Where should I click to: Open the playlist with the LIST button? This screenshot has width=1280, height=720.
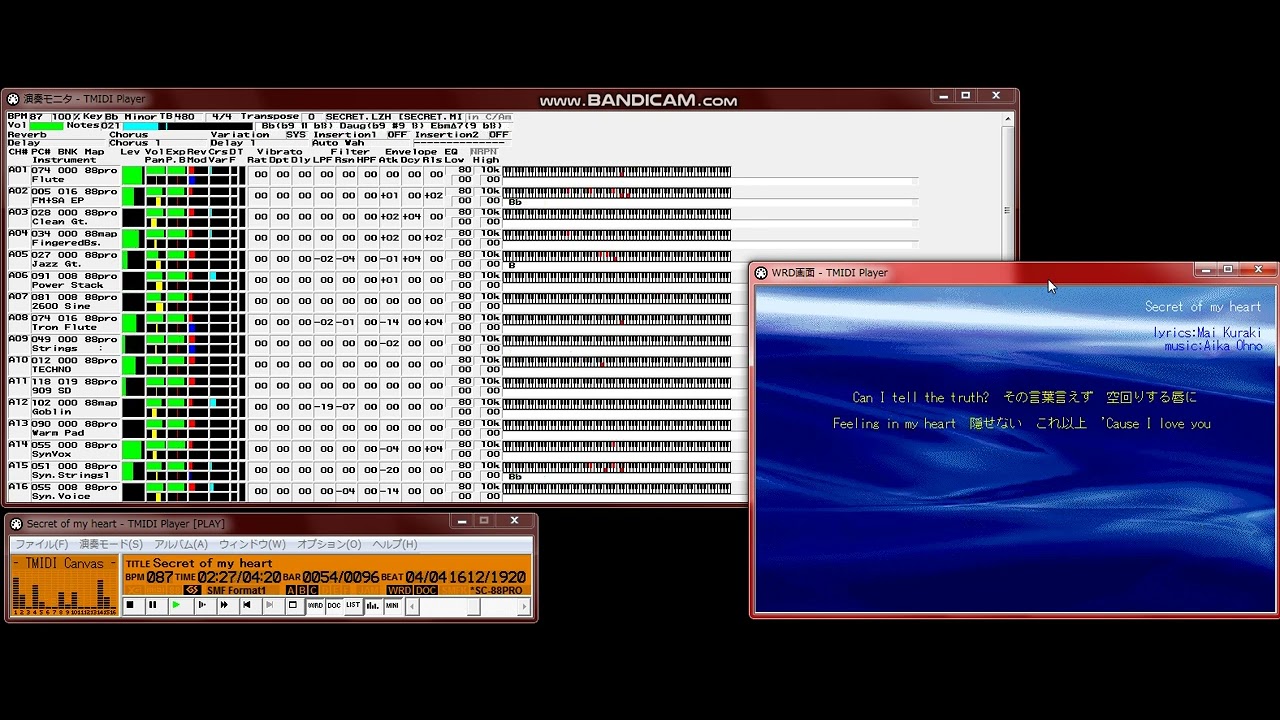tap(353, 605)
